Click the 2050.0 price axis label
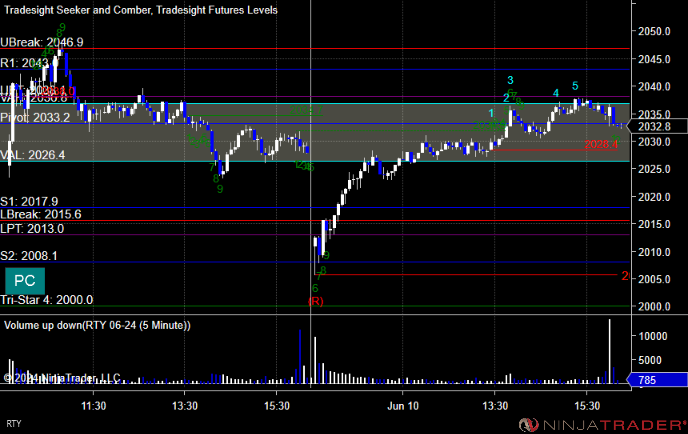 (x=654, y=31)
